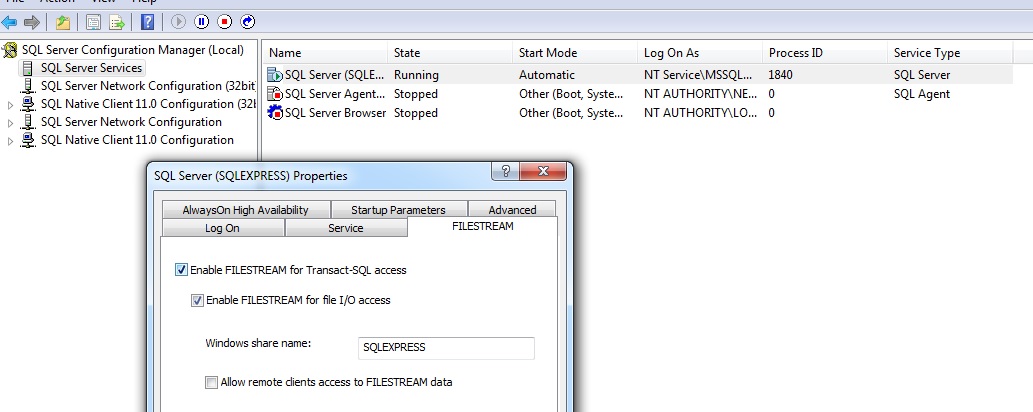The image size is (1033, 412).
Task: Sort by the Log On As column header
Action: [x=700, y=53]
